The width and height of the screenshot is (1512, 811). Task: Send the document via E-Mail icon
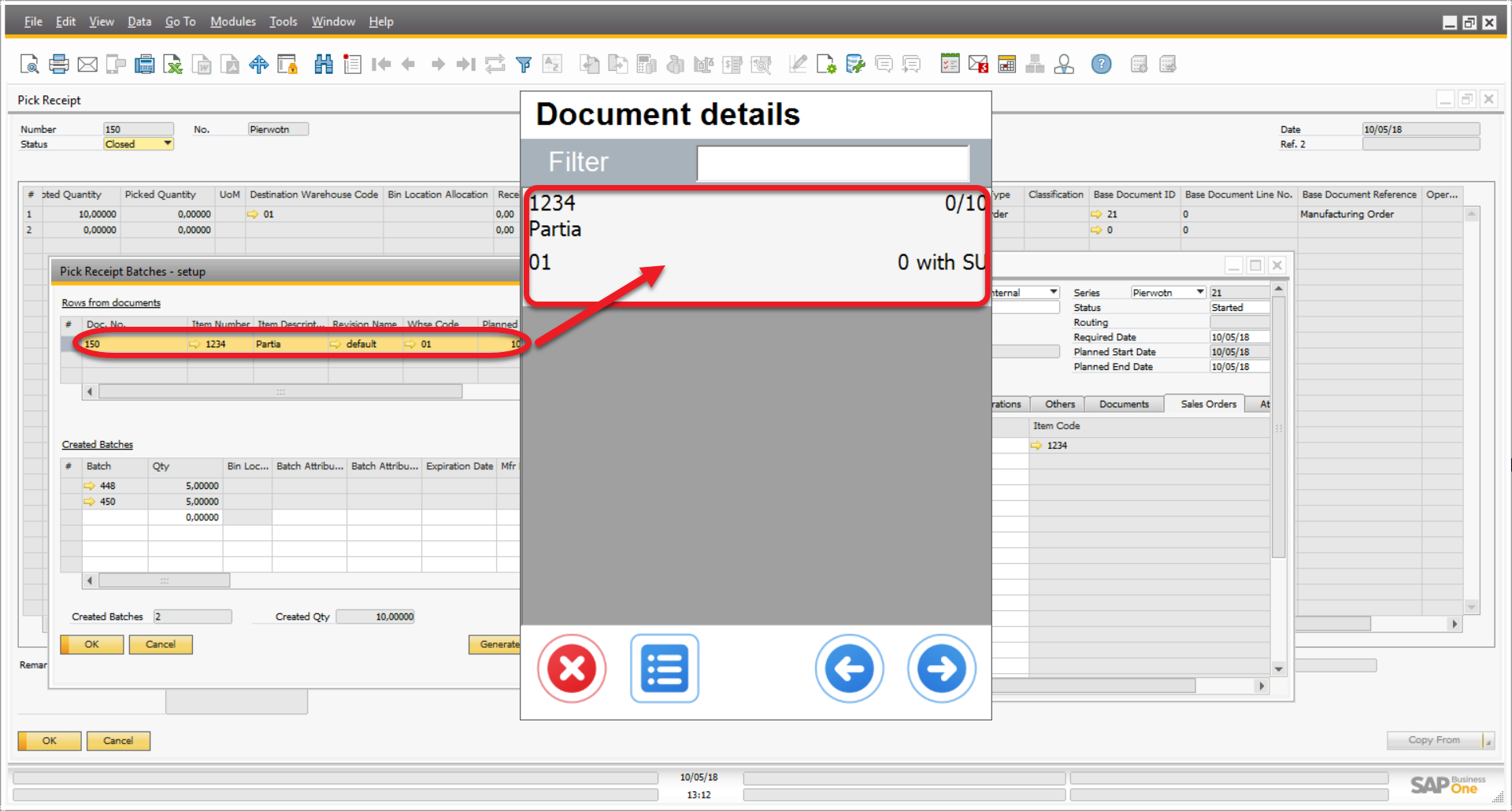click(87, 64)
